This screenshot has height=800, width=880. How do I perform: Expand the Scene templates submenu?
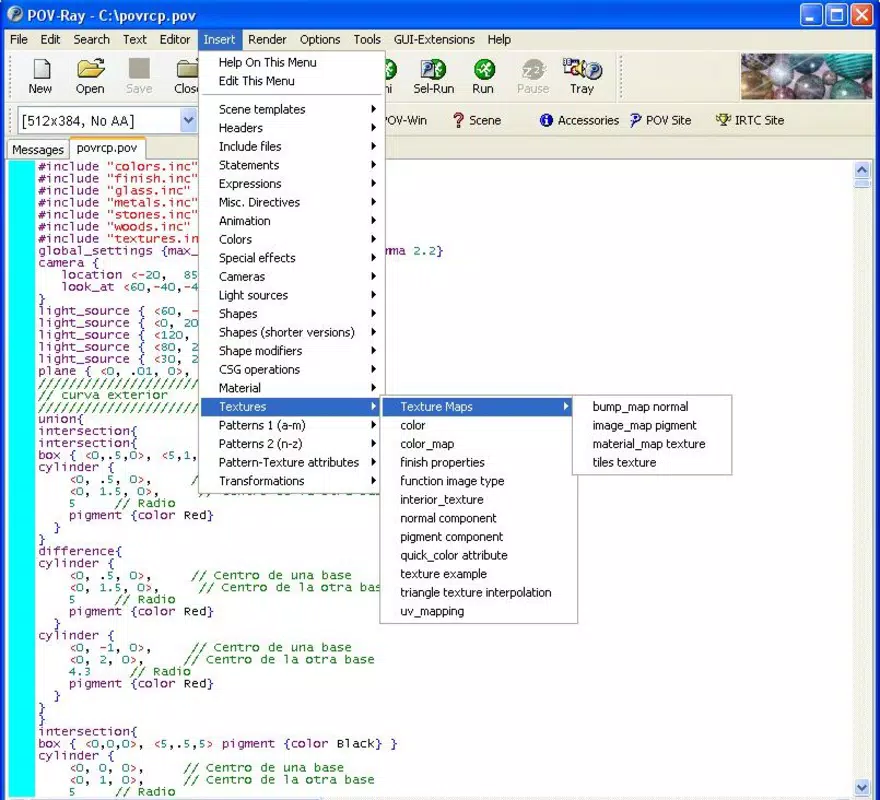(291, 109)
